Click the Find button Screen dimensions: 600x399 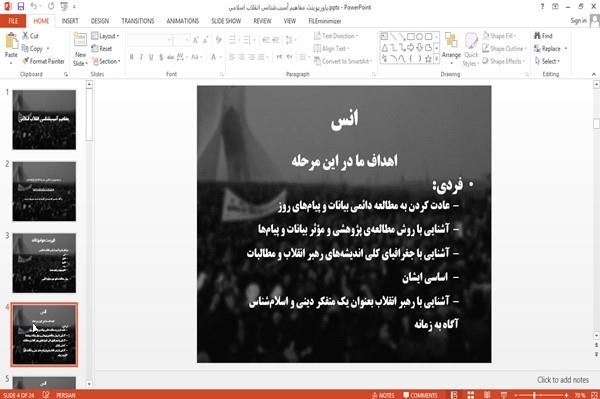[543, 36]
